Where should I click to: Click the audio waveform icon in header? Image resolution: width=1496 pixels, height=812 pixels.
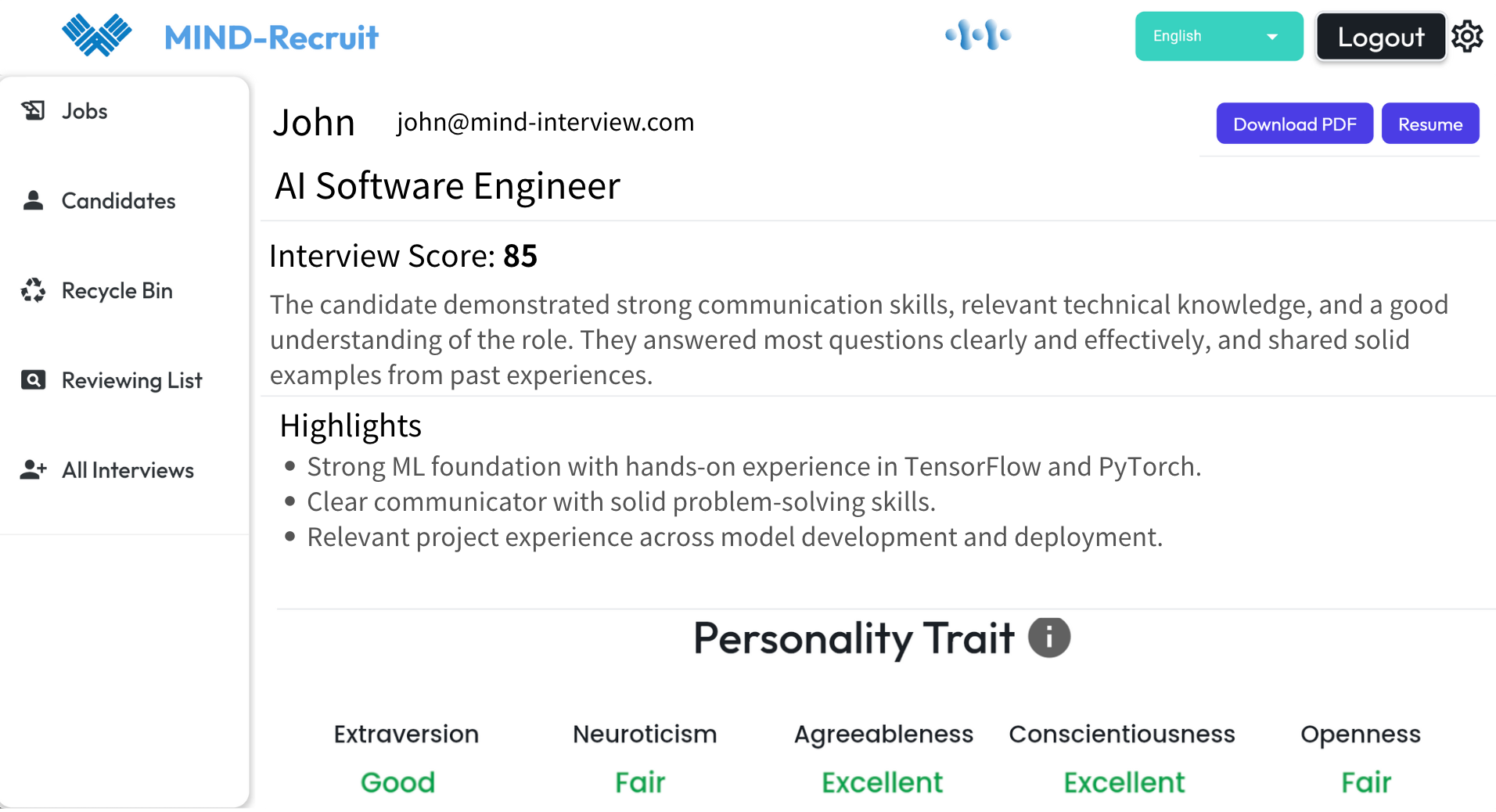978,35
